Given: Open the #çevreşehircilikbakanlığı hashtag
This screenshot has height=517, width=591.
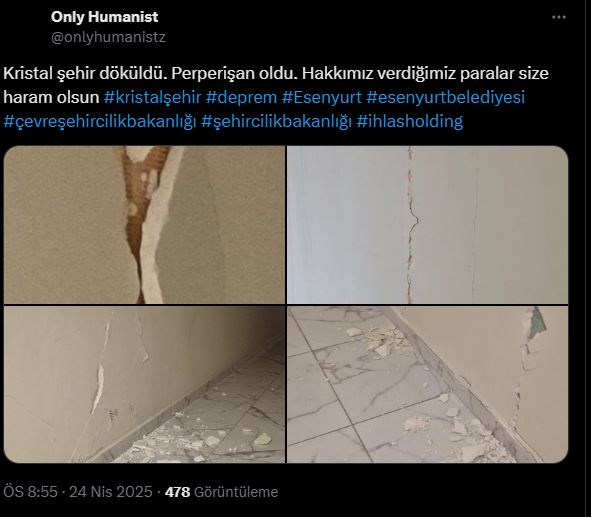Looking at the screenshot, I should click(100, 121).
